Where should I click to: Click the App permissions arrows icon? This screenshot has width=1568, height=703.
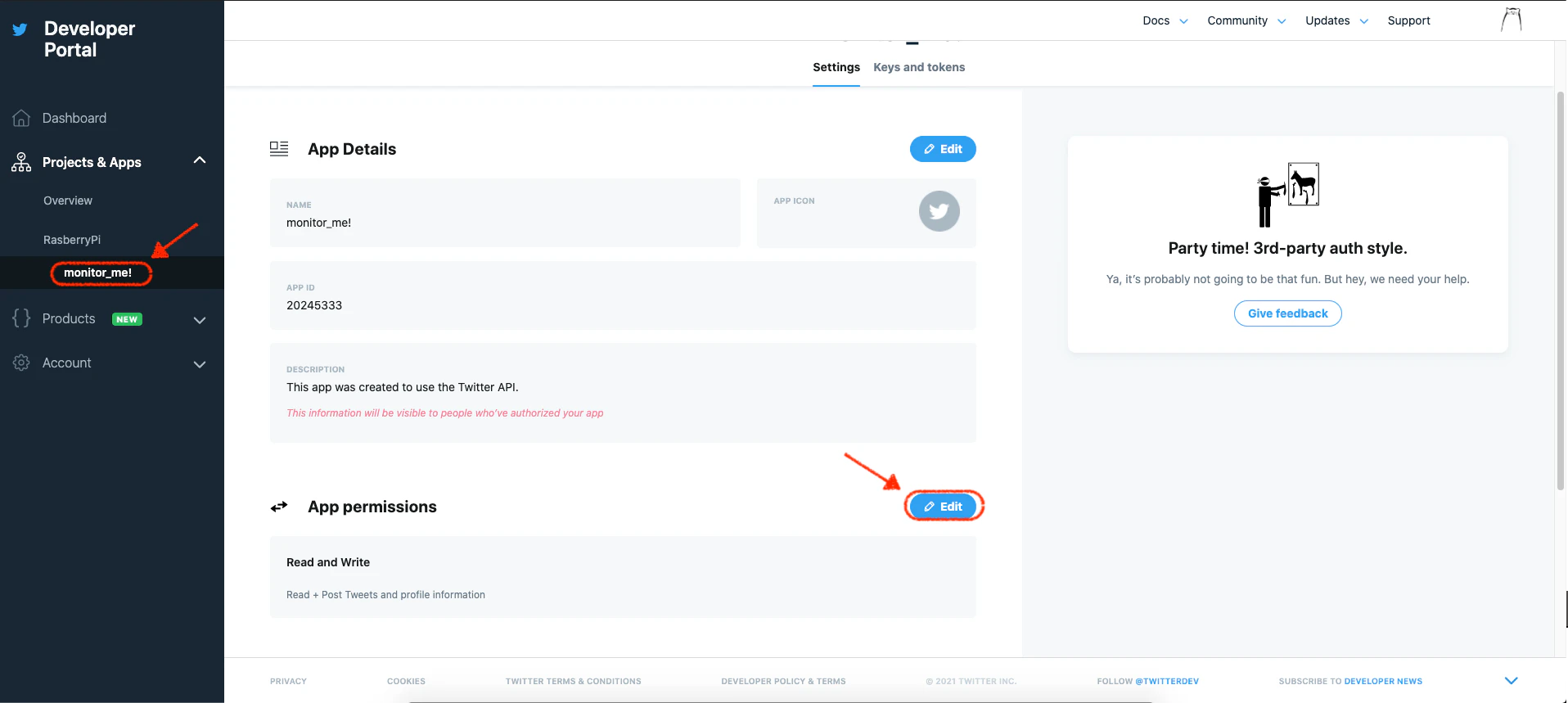tap(279, 507)
